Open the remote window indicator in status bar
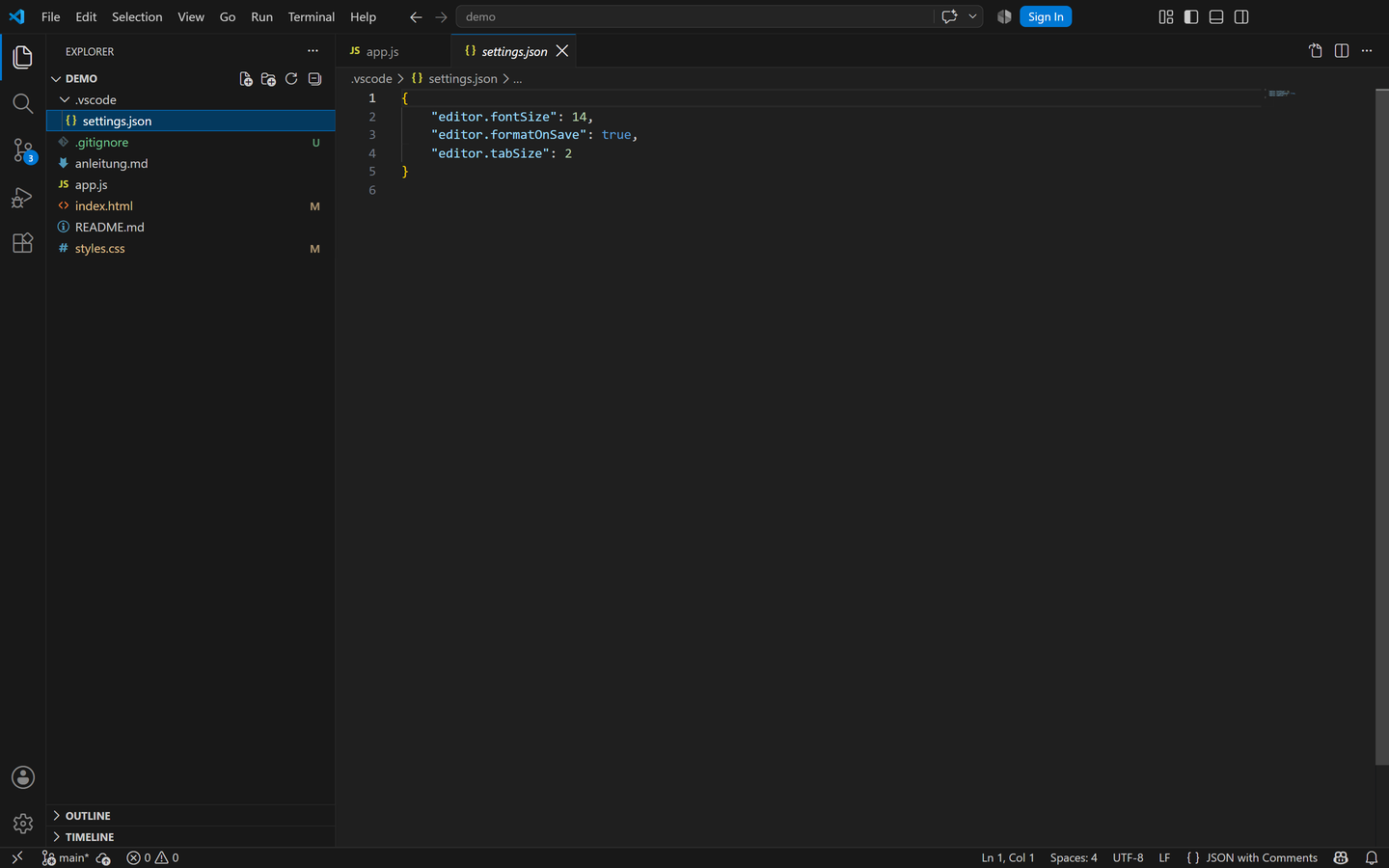This screenshot has height=868, width=1389. coord(17,857)
